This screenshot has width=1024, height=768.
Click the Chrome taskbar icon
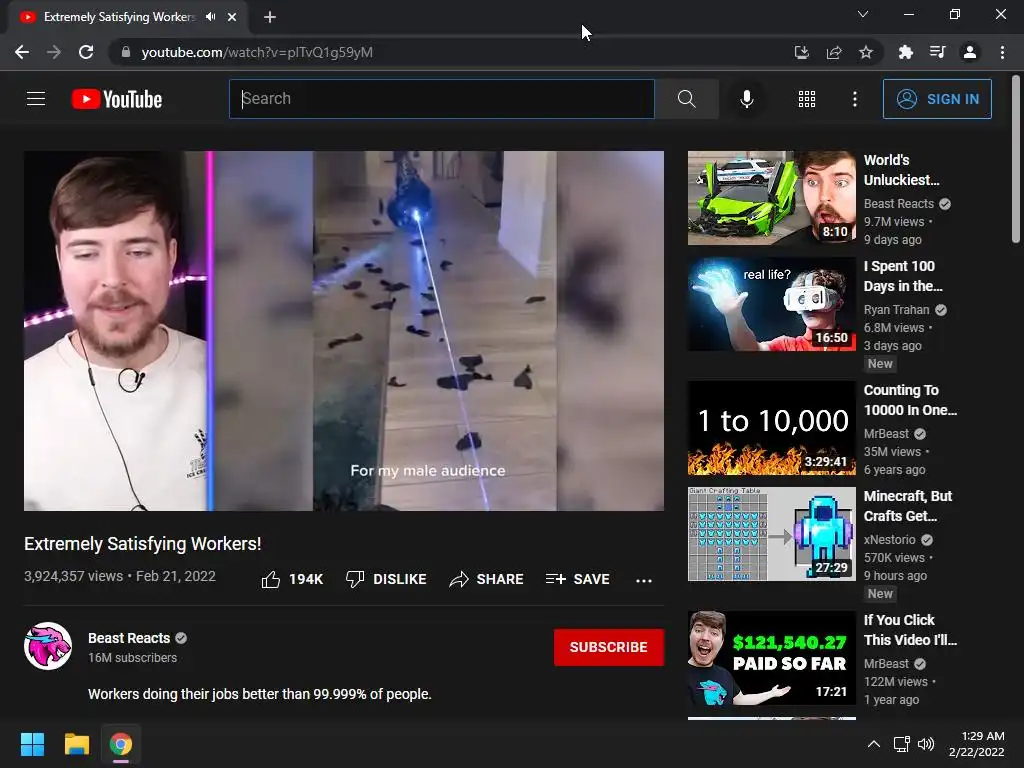[x=121, y=744]
